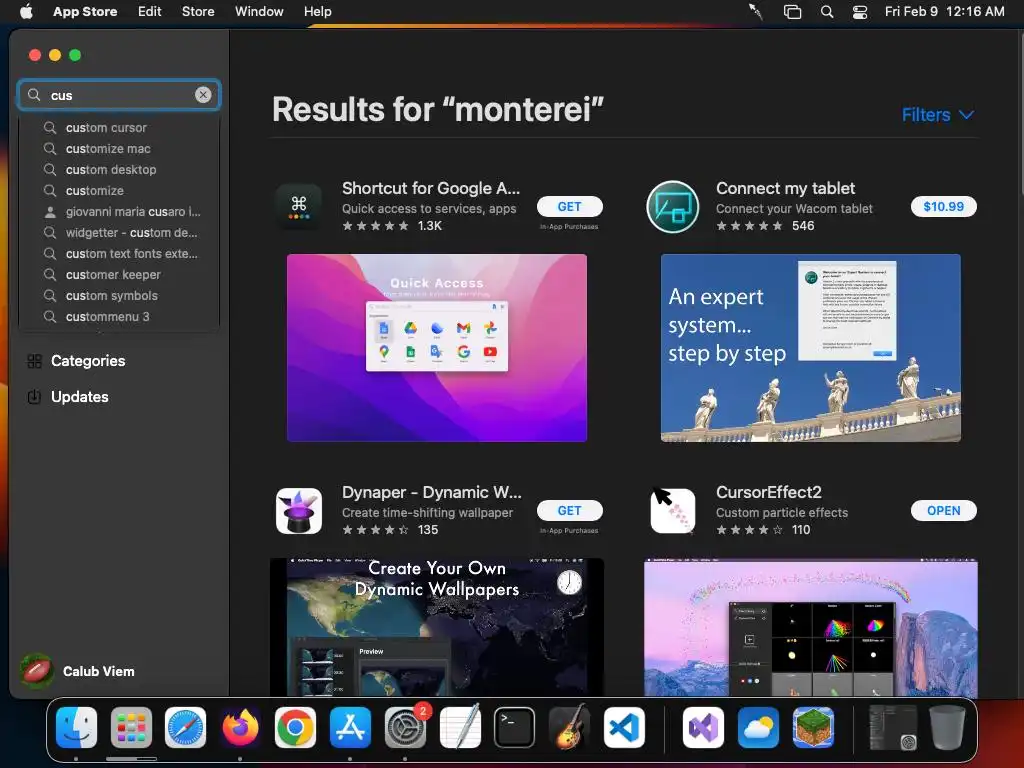Expand the Filters dropdown

[938, 115]
